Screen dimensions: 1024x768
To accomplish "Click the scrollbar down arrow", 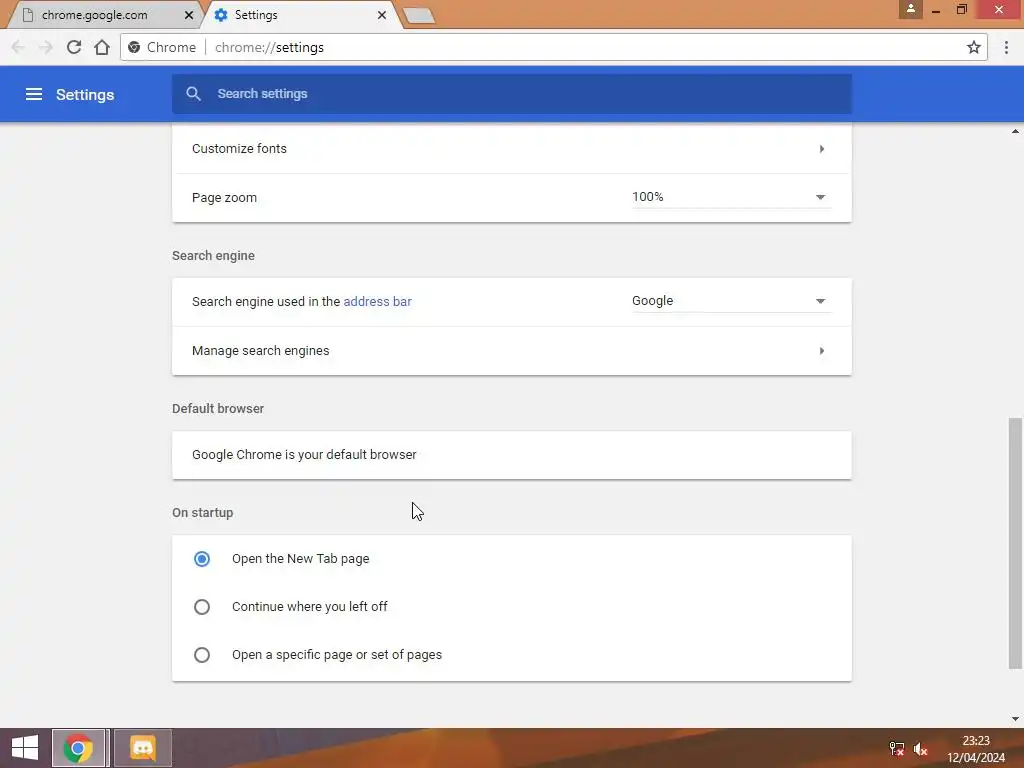I will click(x=1015, y=719).
